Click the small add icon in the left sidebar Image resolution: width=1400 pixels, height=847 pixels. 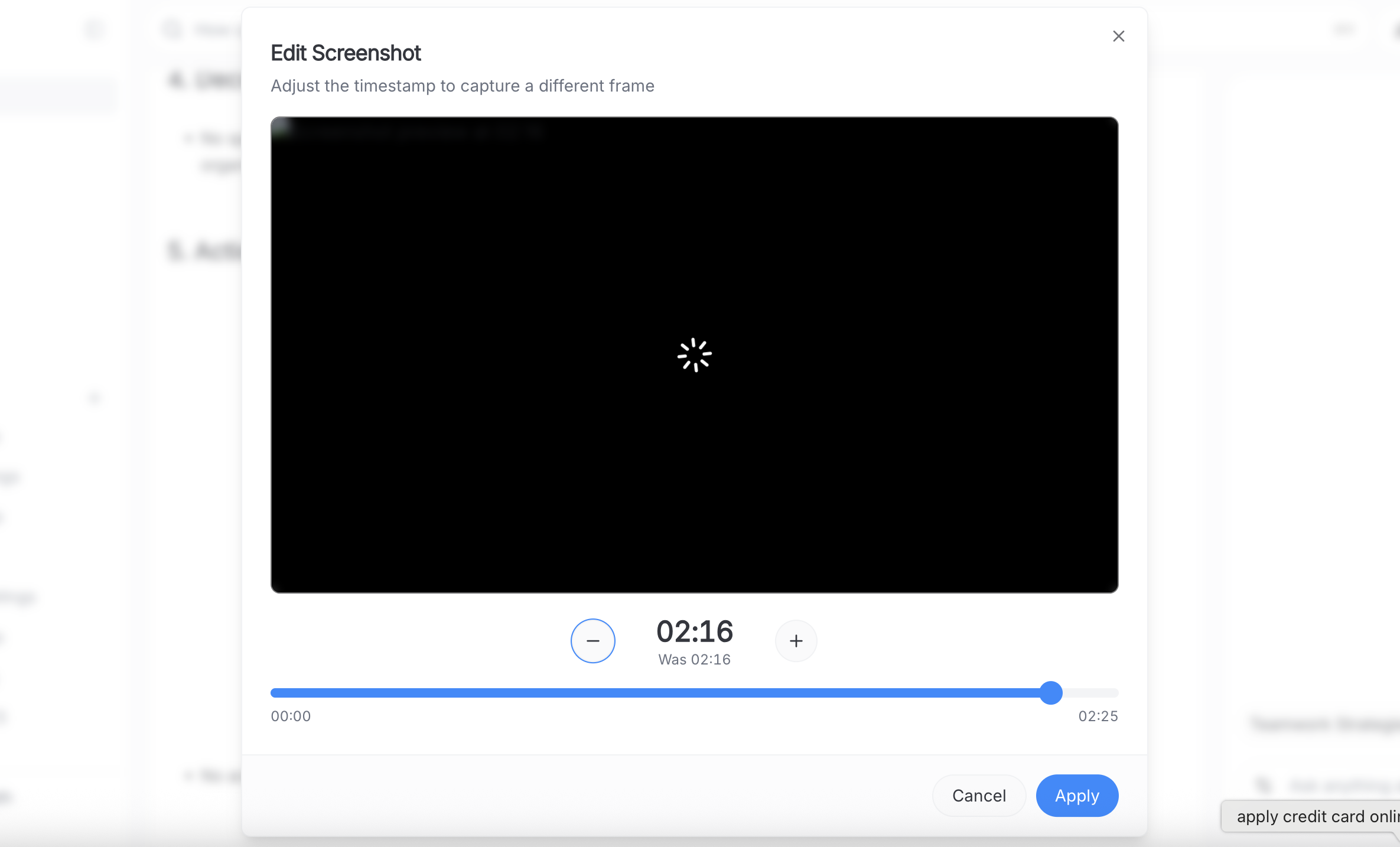[x=95, y=398]
